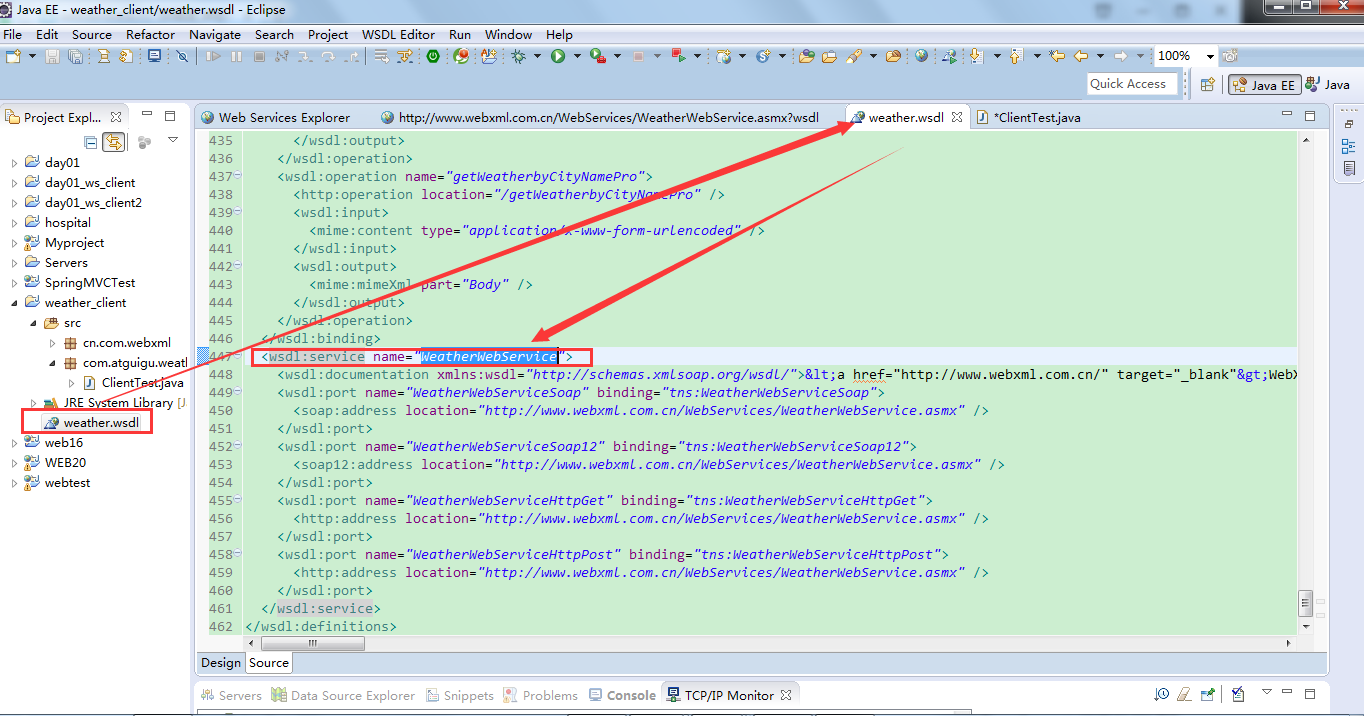Click the Skip All Breakpoints icon
Screen dimensions: 1364x716
[182, 57]
